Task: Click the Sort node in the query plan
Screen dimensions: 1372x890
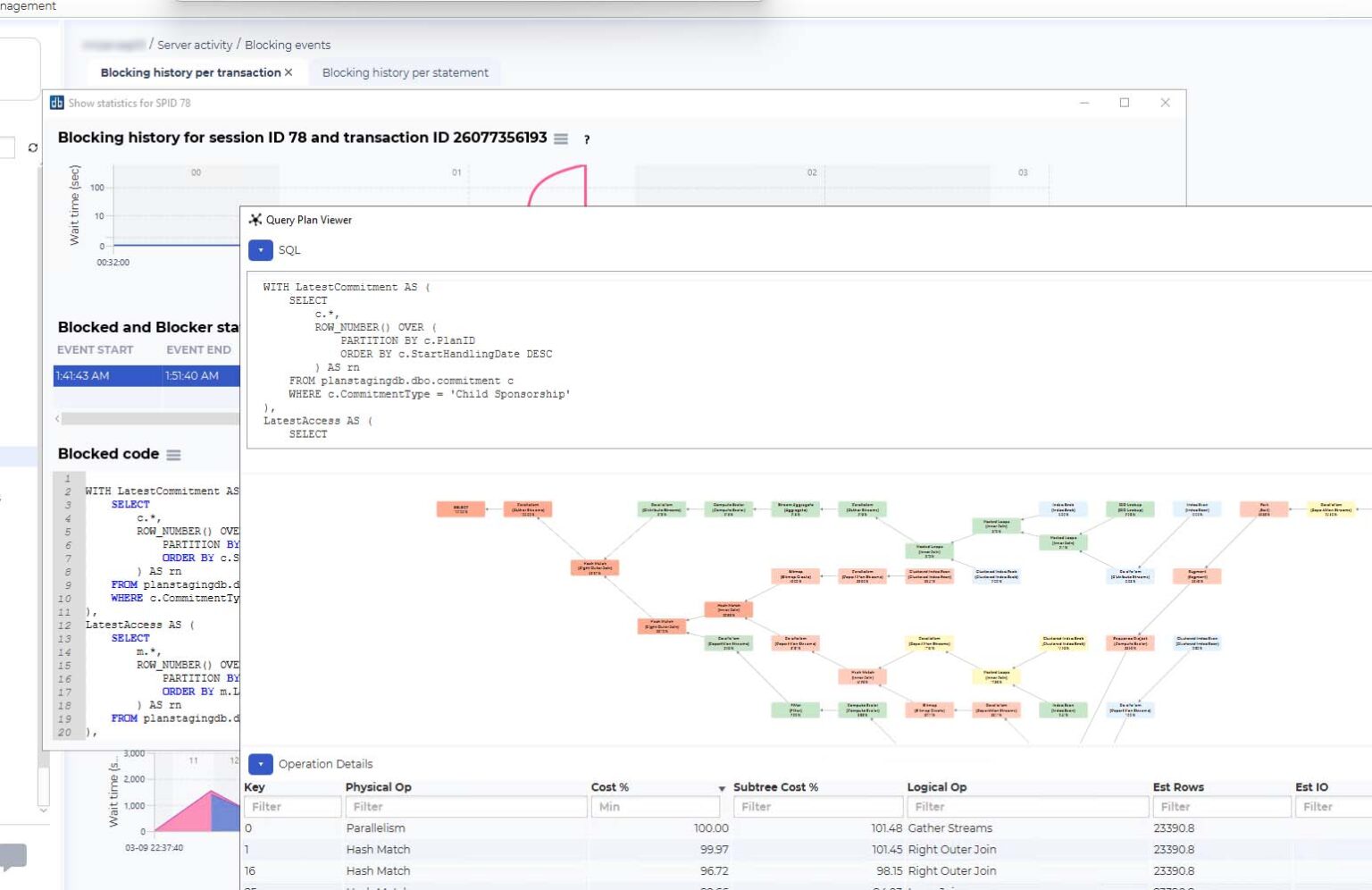Action: point(1264,509)
